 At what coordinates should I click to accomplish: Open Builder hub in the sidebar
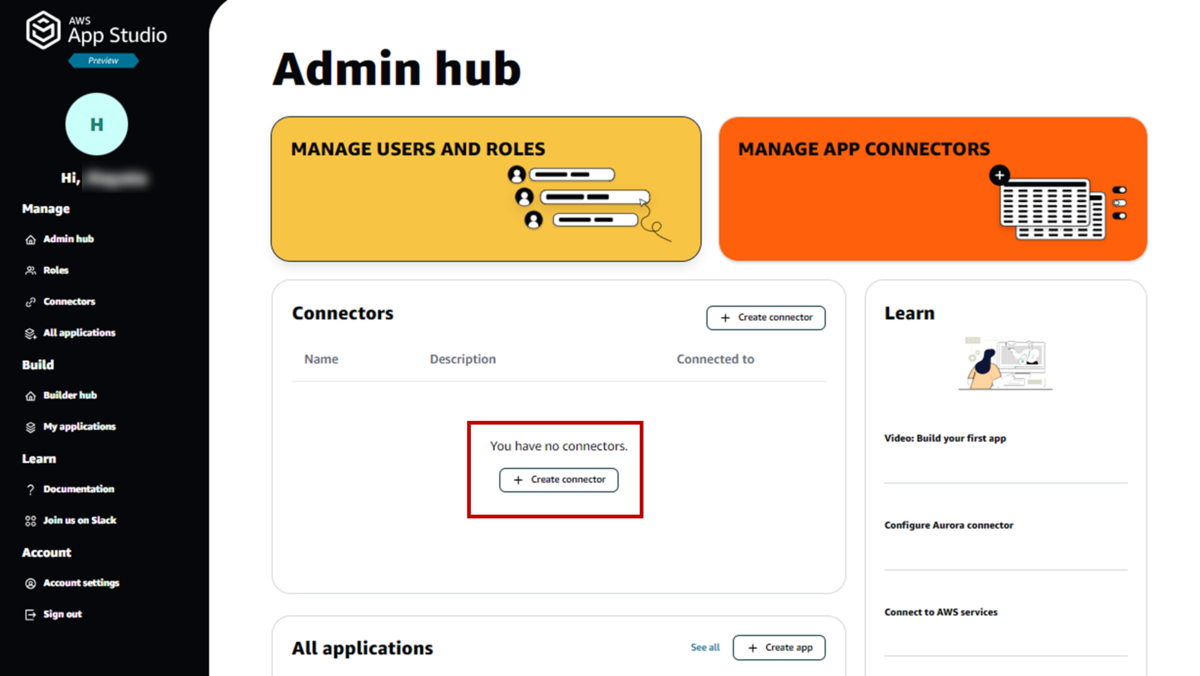click(x=70, y=395)
